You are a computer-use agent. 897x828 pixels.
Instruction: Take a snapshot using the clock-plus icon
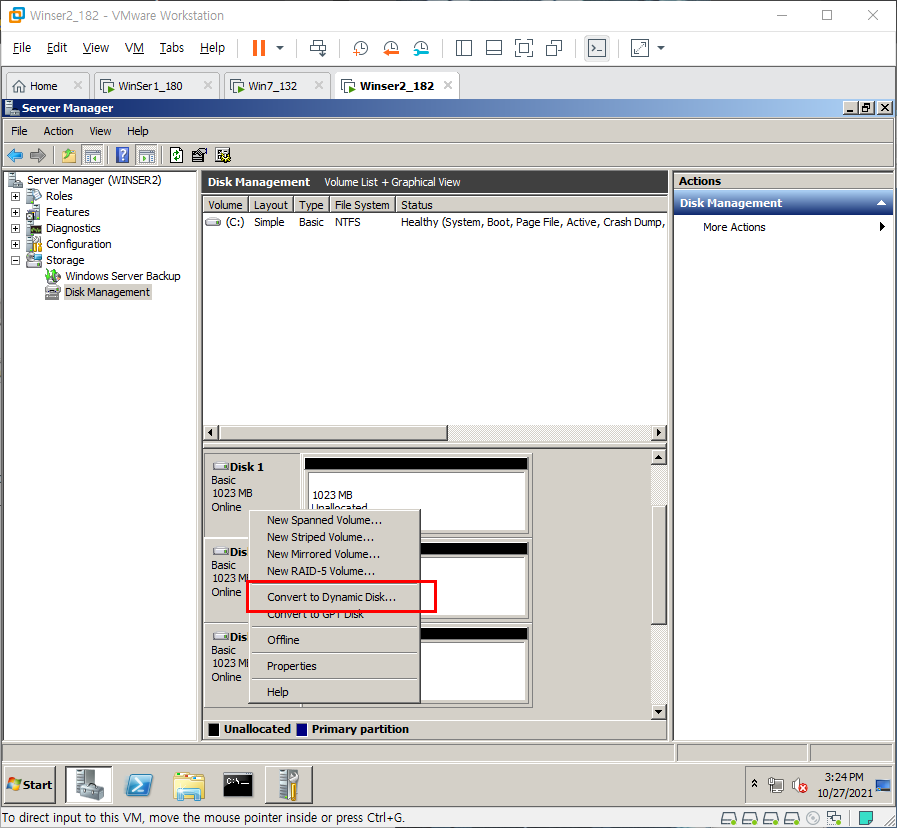tap(360, 48)
